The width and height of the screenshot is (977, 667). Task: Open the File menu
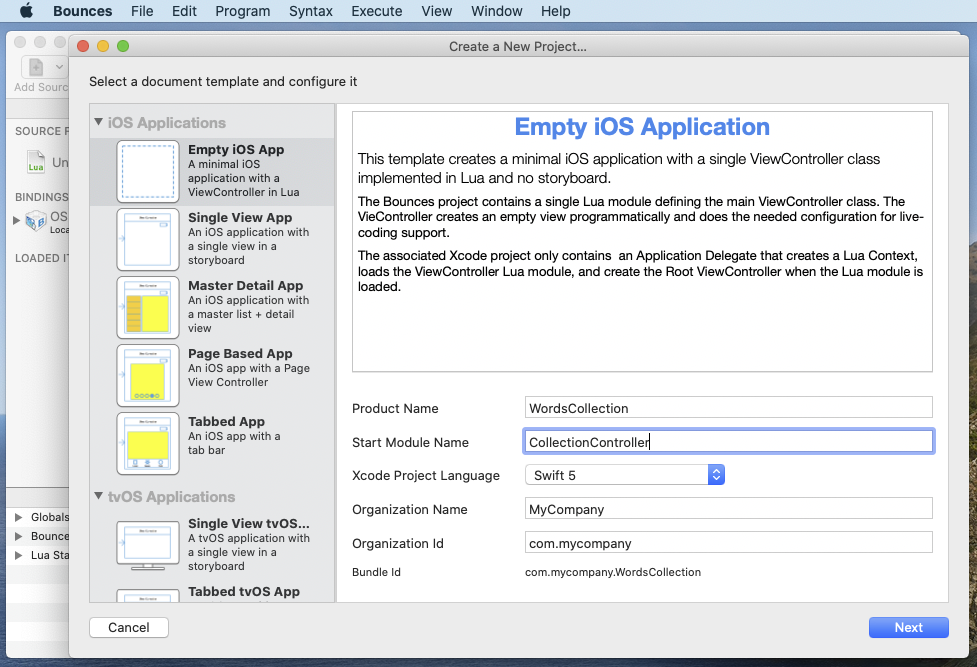142,11
